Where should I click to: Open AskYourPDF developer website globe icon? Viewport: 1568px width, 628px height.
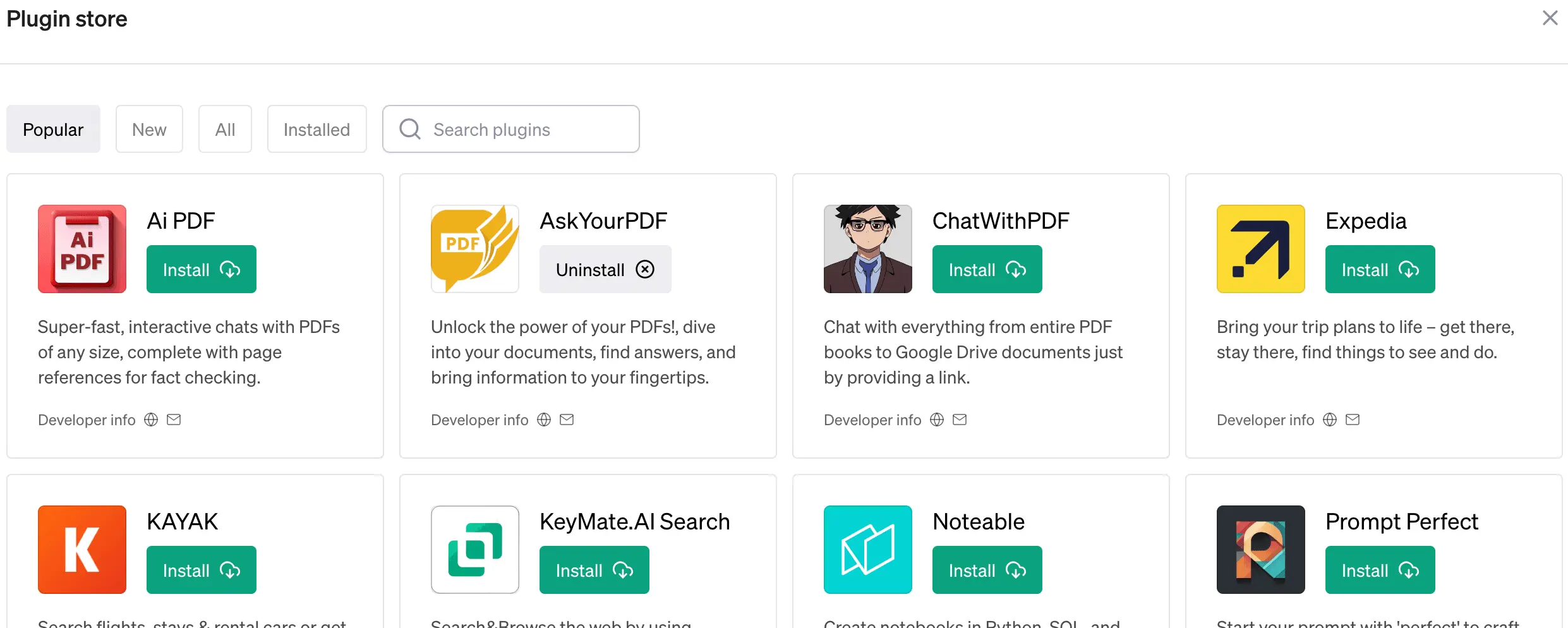[544, 420]
